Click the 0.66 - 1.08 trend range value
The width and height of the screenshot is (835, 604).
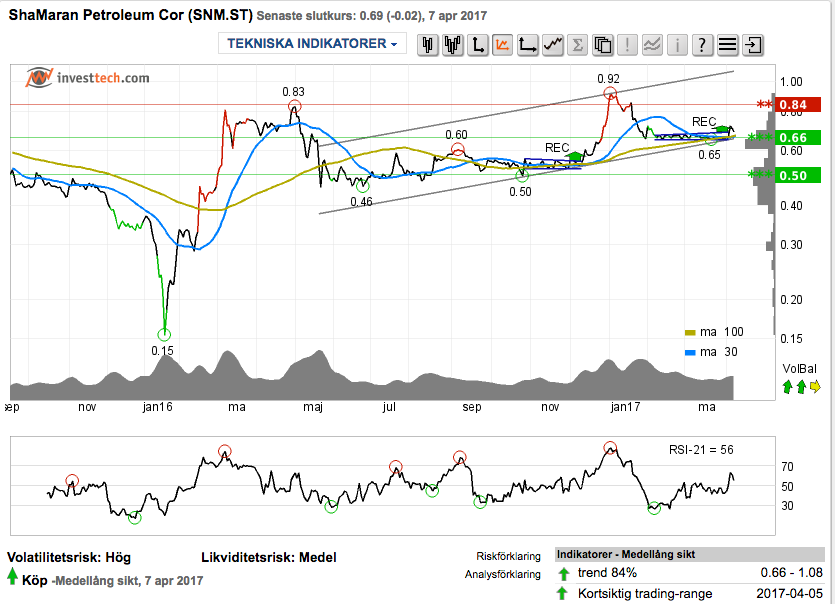click(791, 573)
